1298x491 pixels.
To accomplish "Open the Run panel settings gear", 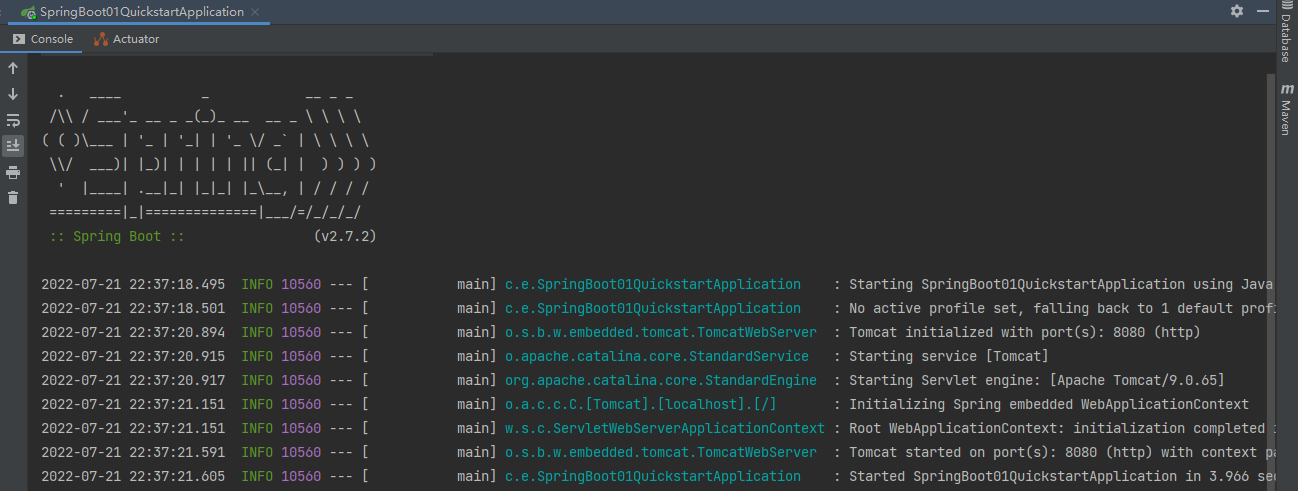I will point(1237,11).
